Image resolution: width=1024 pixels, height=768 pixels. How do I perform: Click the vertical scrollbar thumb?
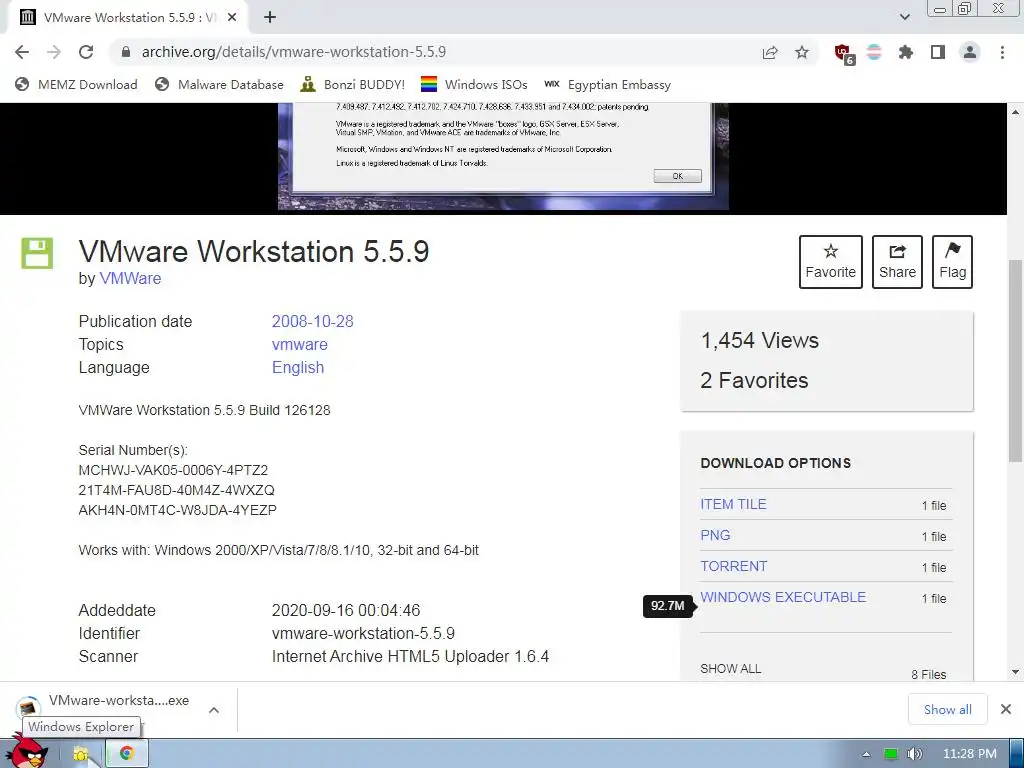point(1016,360)
